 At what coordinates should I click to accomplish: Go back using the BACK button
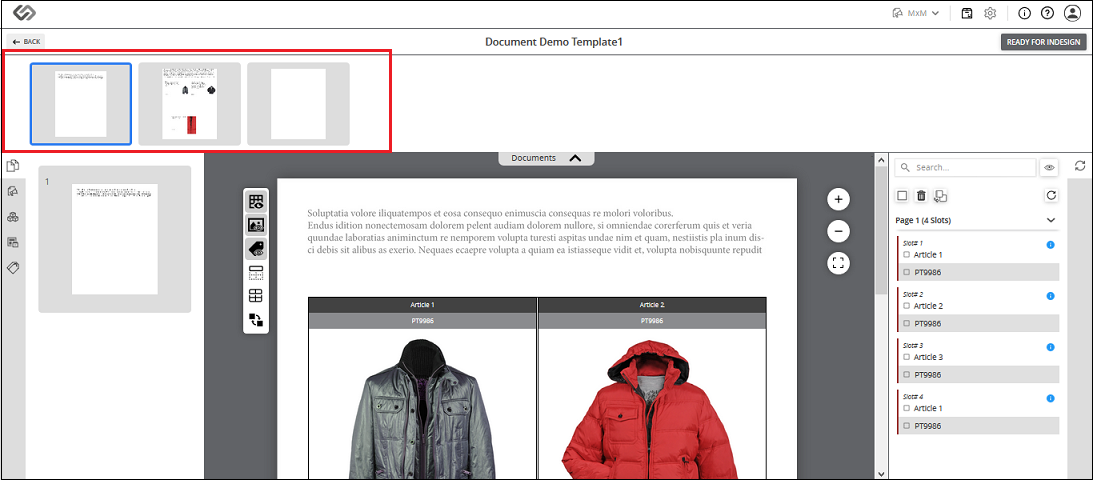point(26,42)
